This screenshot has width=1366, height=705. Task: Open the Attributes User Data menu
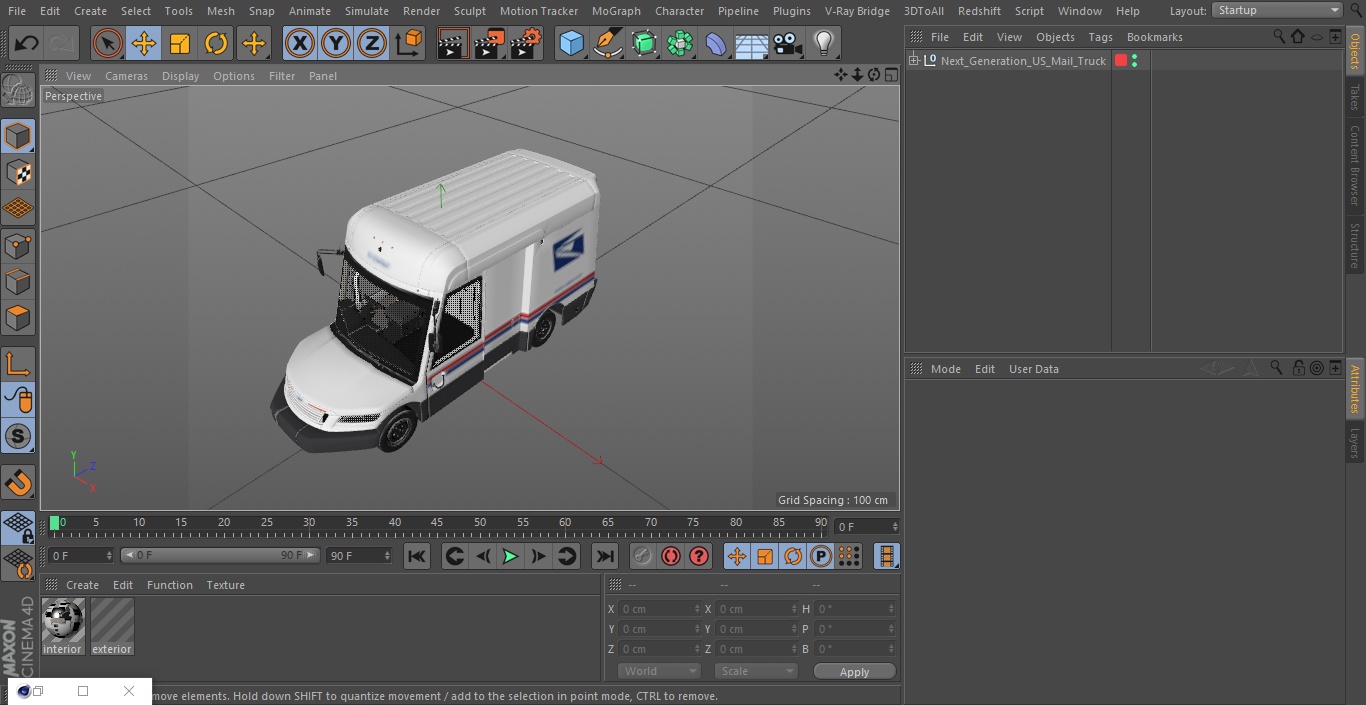point(1033,369)
